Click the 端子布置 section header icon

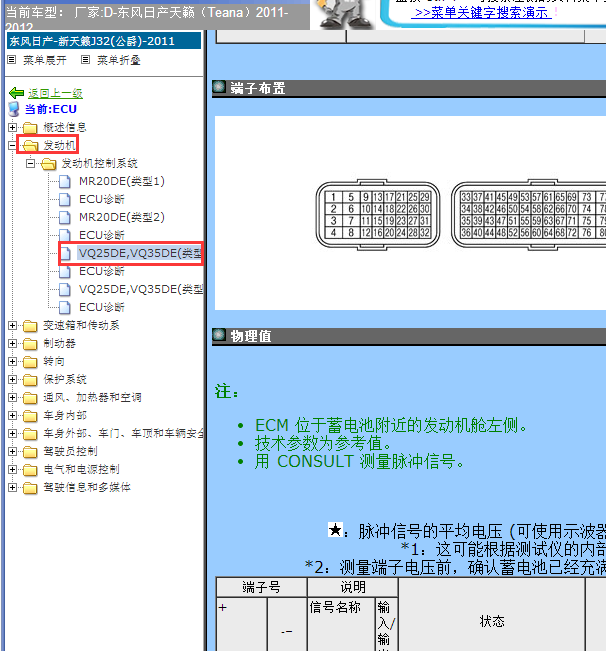pos(219,87)
